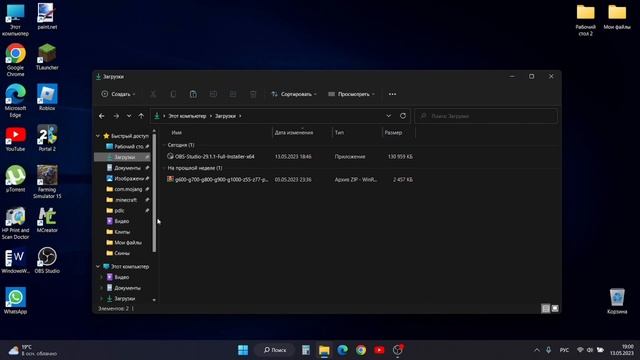Go up one folder level arrow
Image resolution: width=640 pixels, height=360 pixels.
[x=141, y=116]
